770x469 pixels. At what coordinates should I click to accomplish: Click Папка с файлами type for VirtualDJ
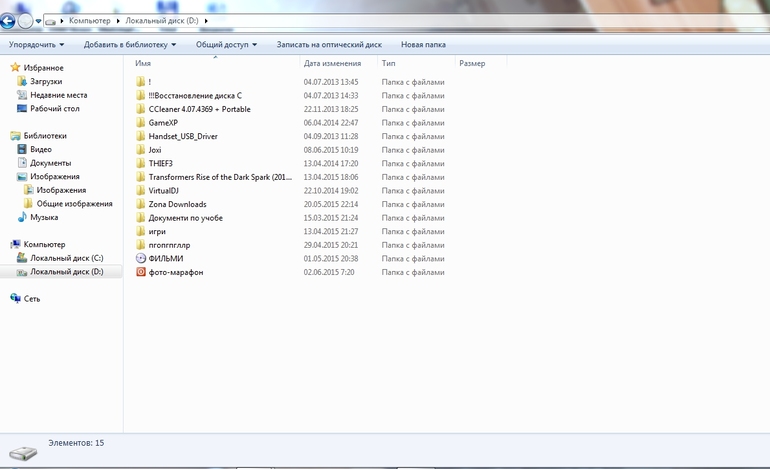[413, 191]
